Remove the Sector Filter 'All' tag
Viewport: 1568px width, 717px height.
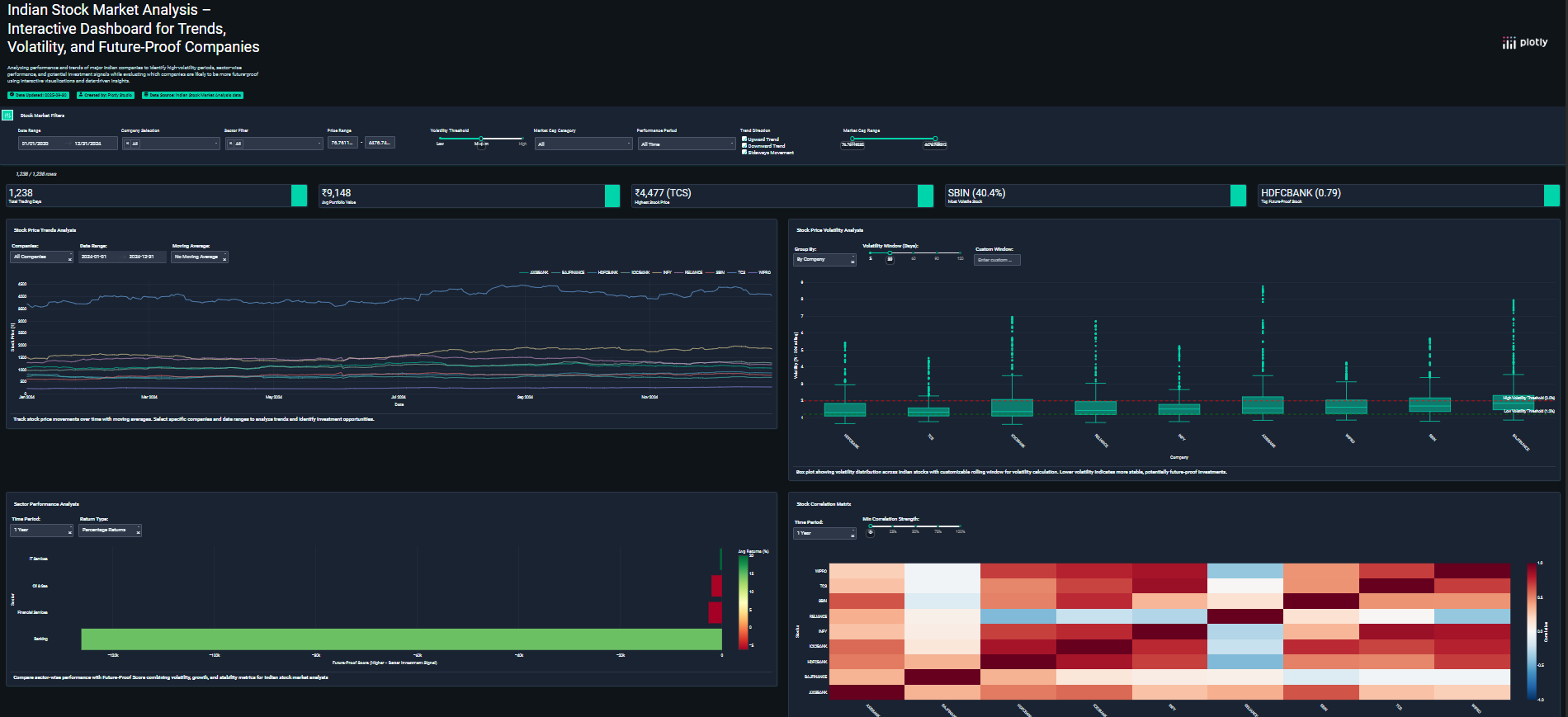(230, 144)
